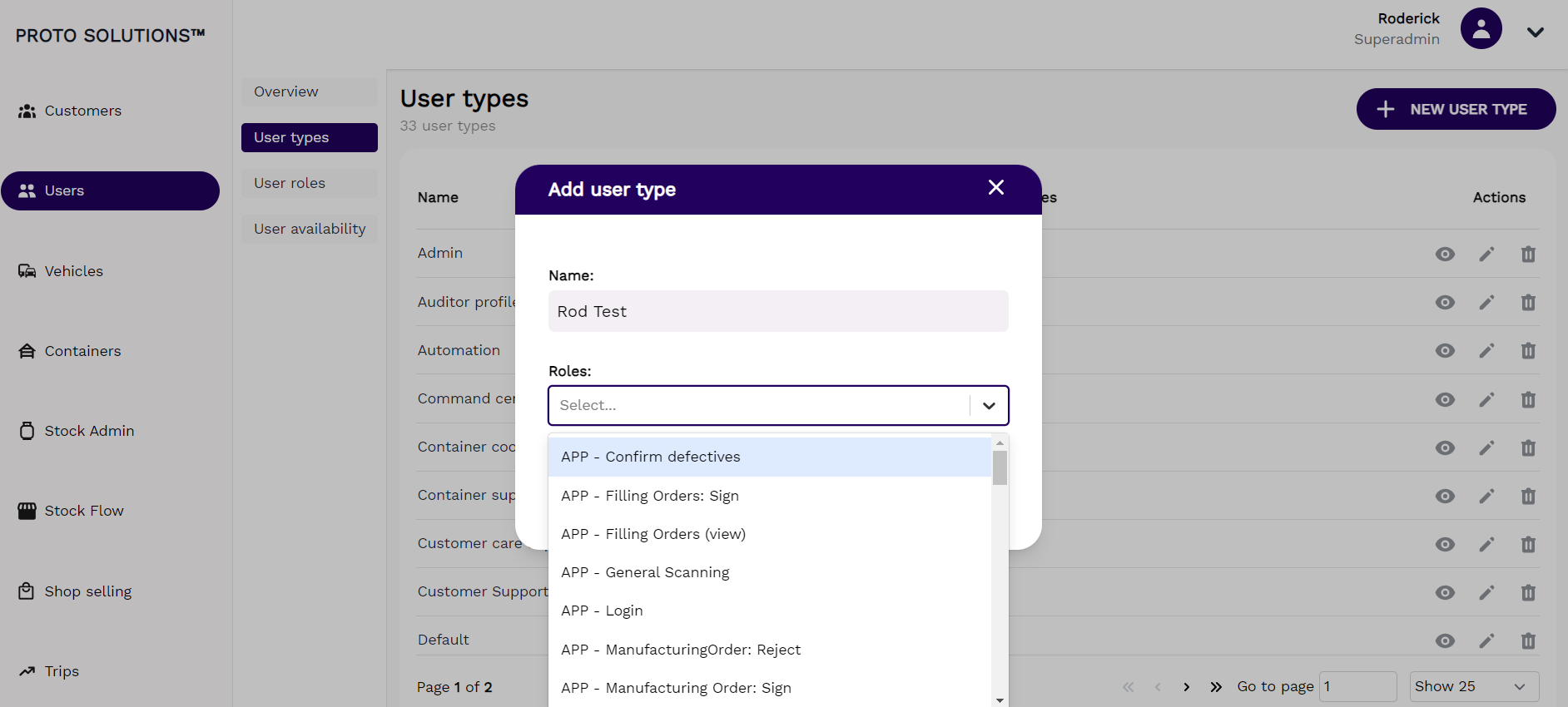Edit the Admin user type
Screen dimensions: 1568x707
[1486, 254]
